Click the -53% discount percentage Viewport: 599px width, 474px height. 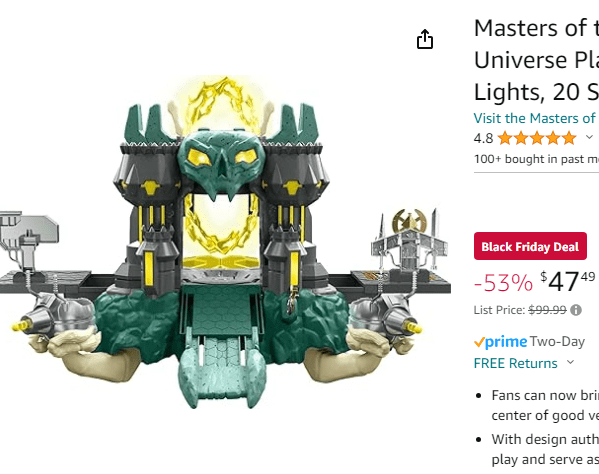coord(503,283)
